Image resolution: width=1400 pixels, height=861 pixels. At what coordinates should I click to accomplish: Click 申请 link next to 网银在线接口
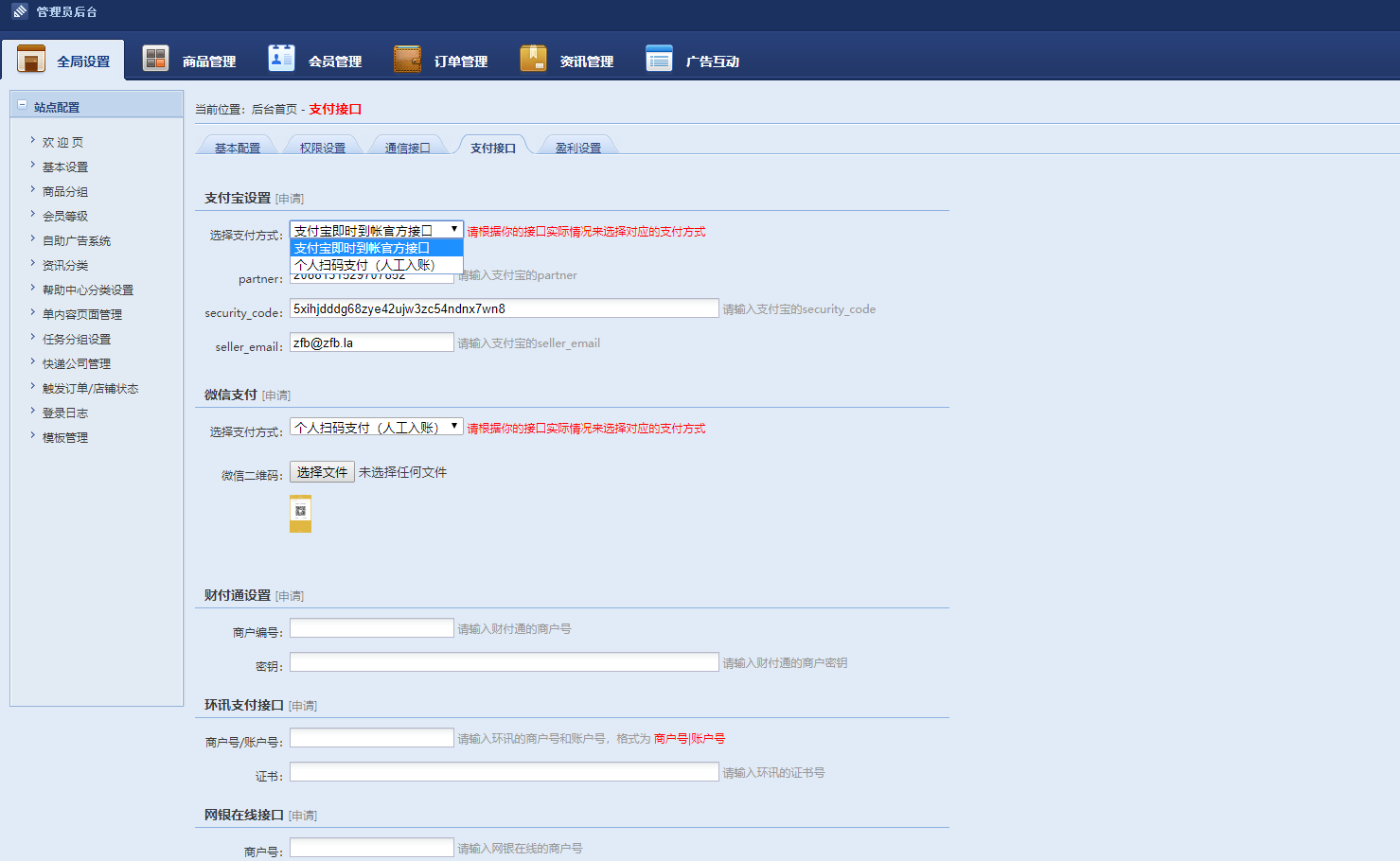(x=303, y=816)
